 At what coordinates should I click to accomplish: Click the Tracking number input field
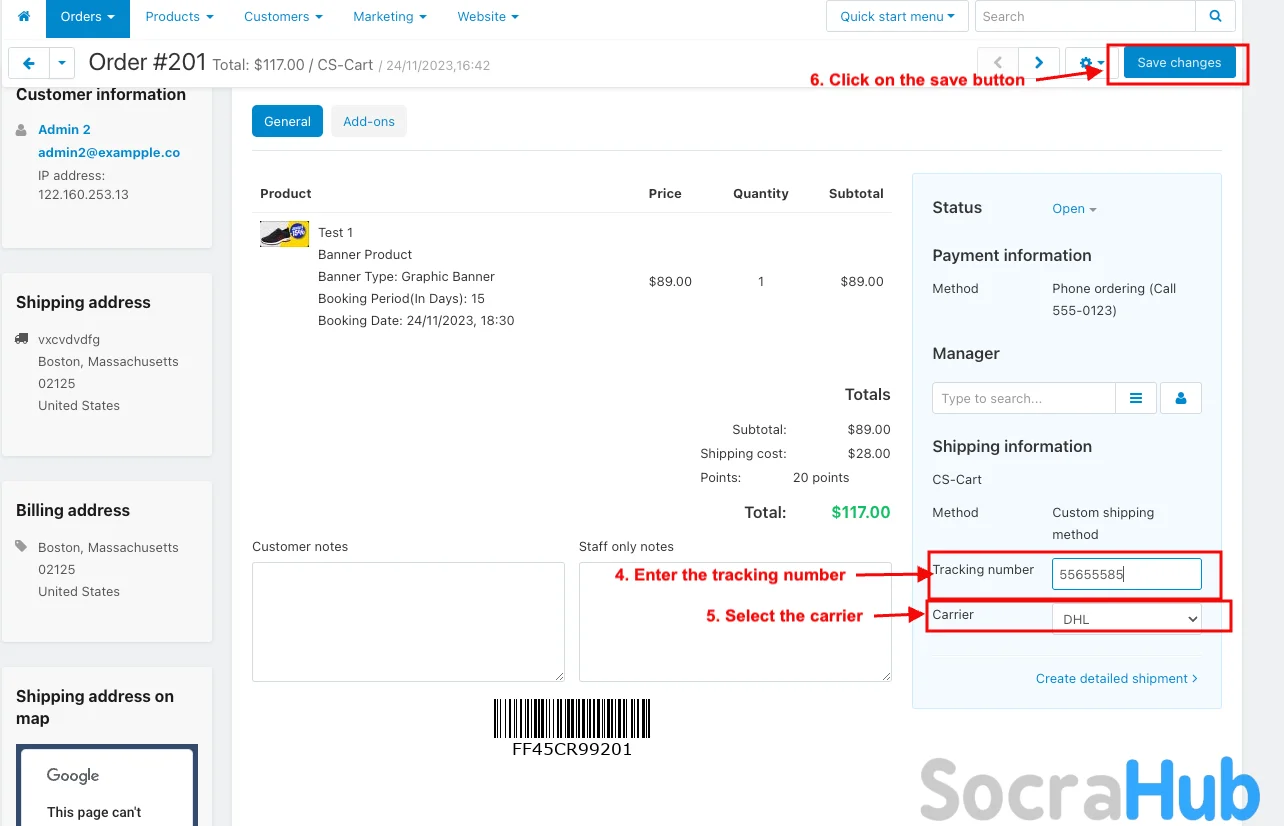tap(1126, 574)
